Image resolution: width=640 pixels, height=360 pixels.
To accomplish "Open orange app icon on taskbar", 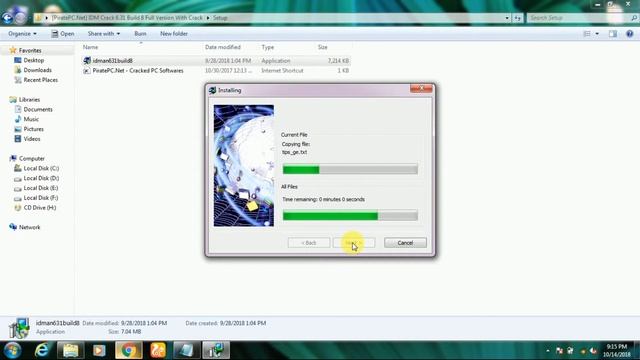I will 158,350.
